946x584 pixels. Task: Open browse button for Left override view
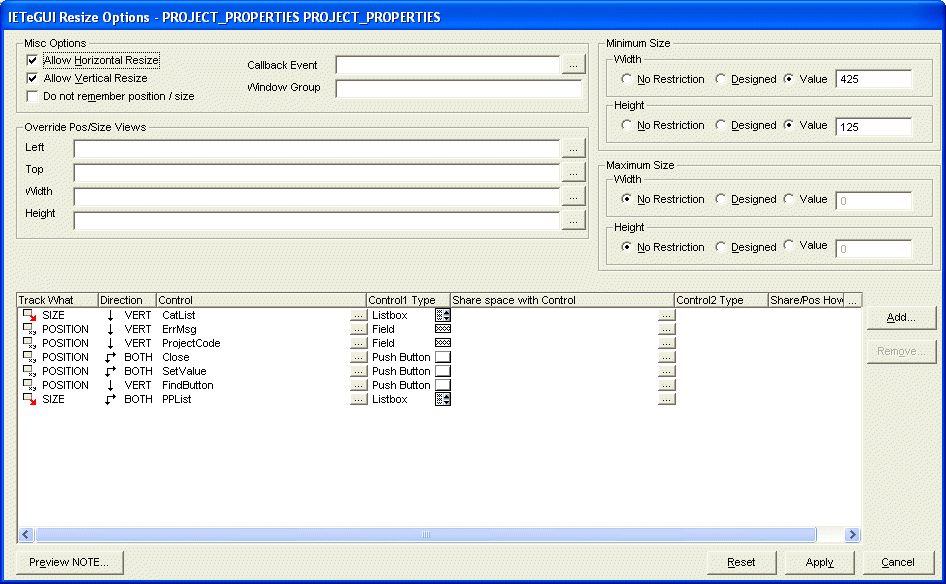point(573,148)
